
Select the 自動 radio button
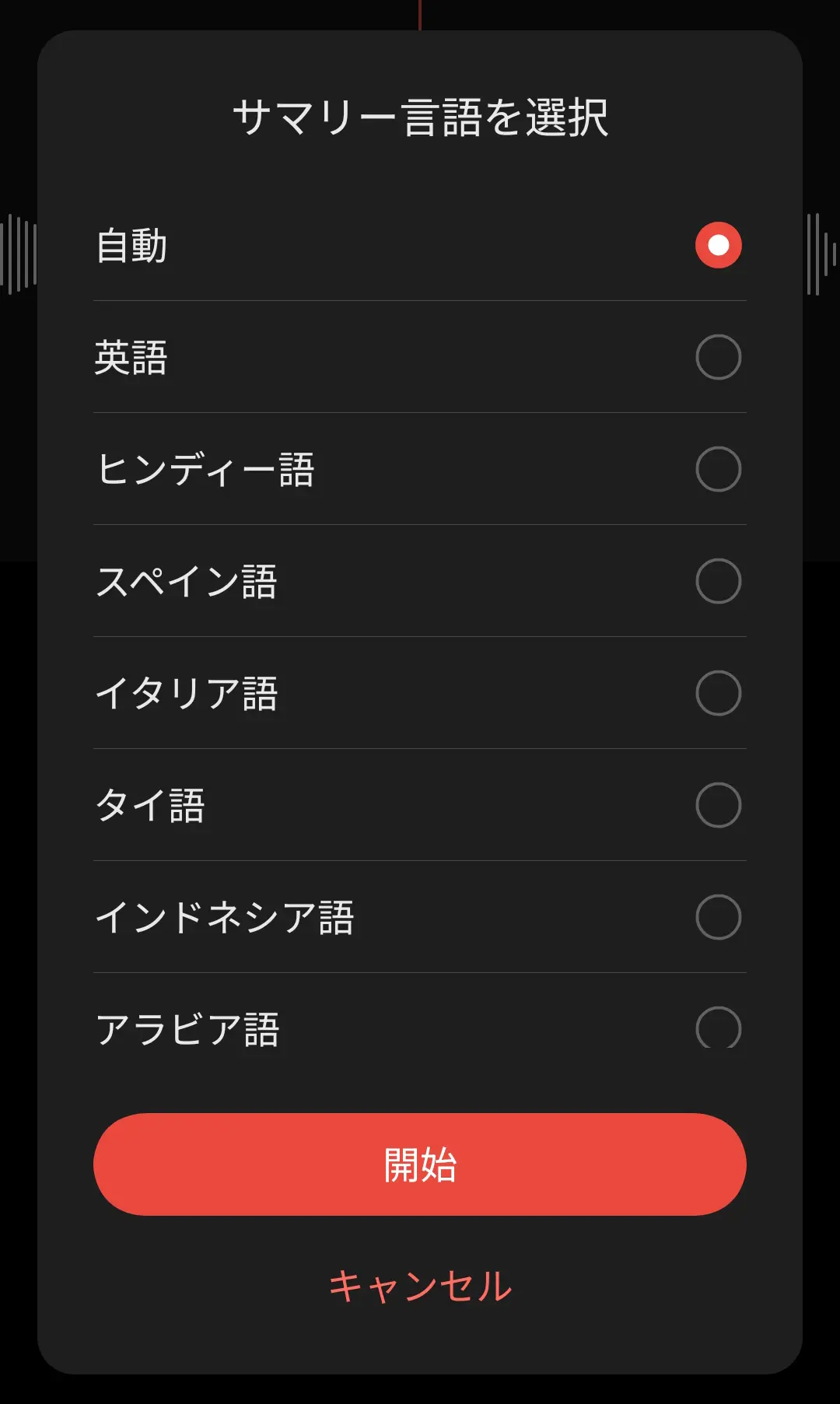click(718, 245)
